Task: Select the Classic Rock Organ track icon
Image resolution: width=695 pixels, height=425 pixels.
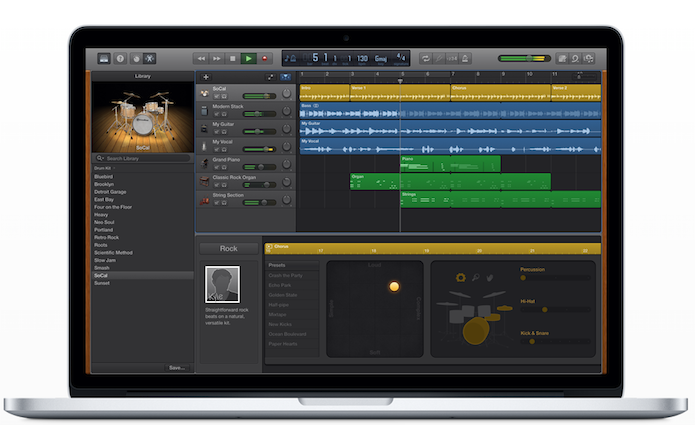Action: pos(204,182)
